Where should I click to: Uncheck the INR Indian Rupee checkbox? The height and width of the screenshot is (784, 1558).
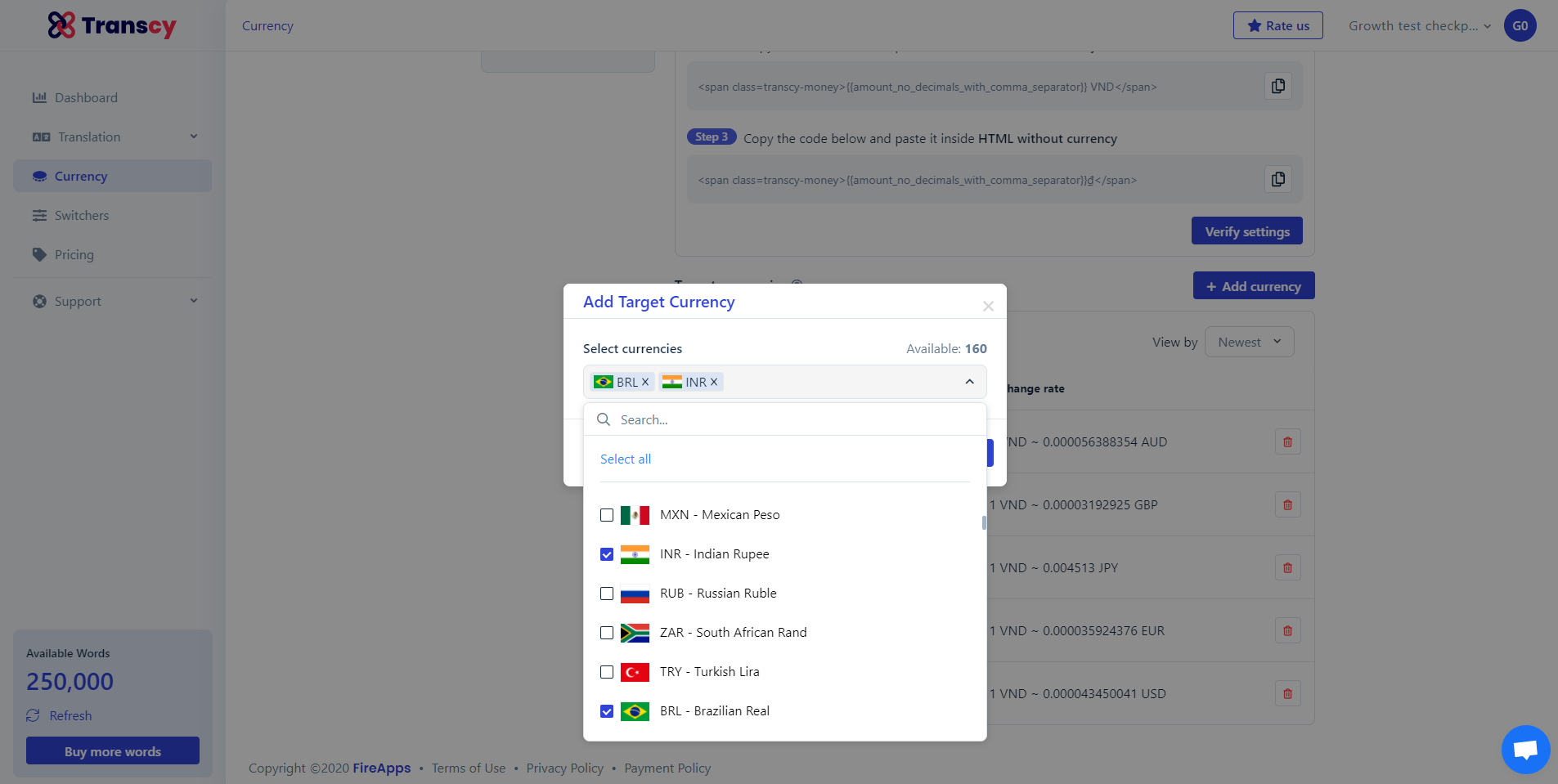click(607, 554)
